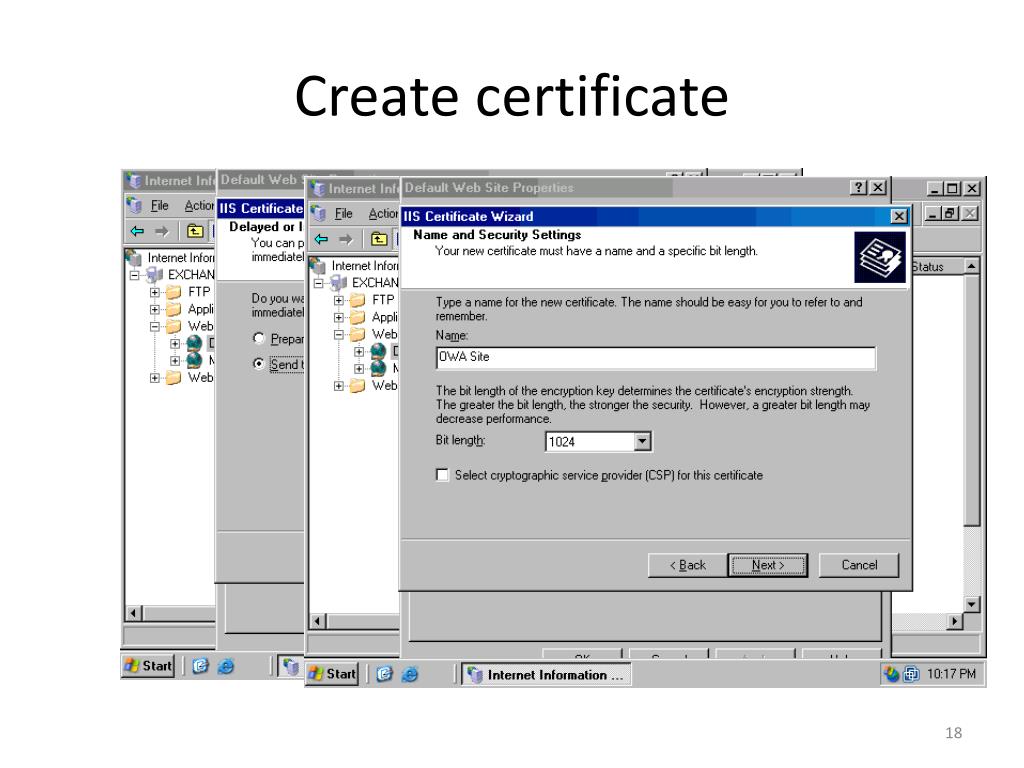Click the certificate wizard icon in the dialog header
Screen dimensions: 1024x768
[x=880, y=258]
